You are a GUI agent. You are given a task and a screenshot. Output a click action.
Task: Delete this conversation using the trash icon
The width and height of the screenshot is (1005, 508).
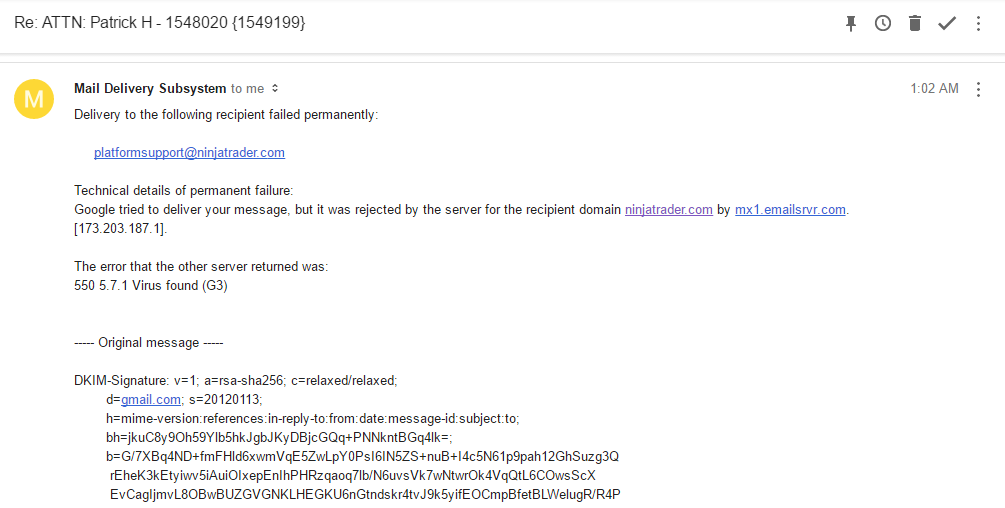[x=914, y=23]
